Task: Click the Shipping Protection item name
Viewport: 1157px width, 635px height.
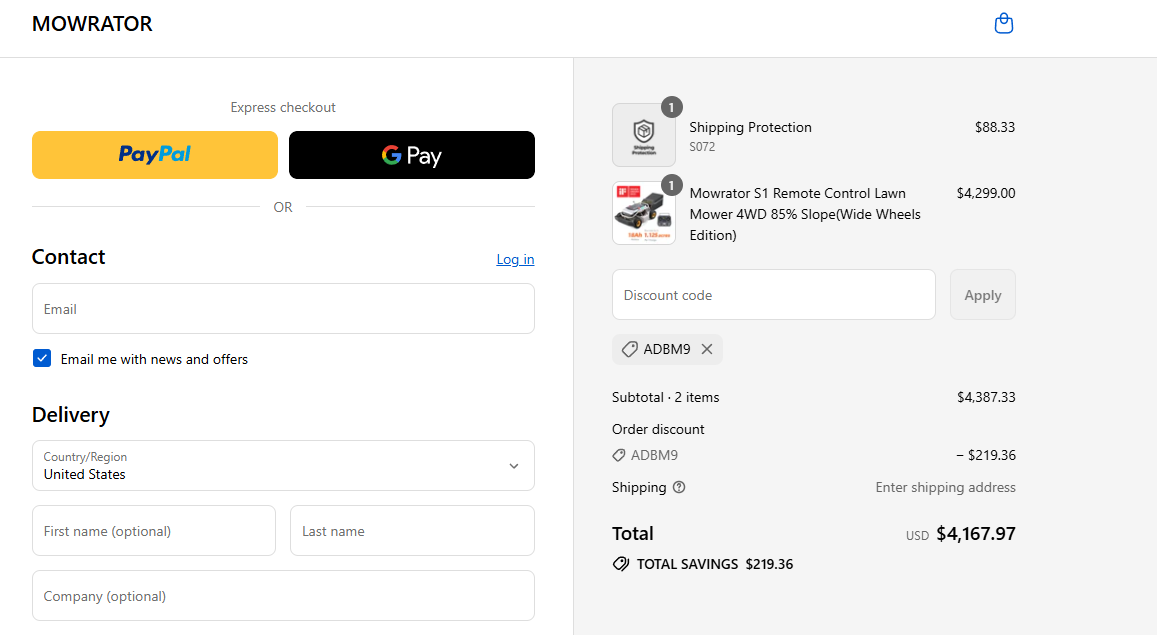Action: point(750,127)
